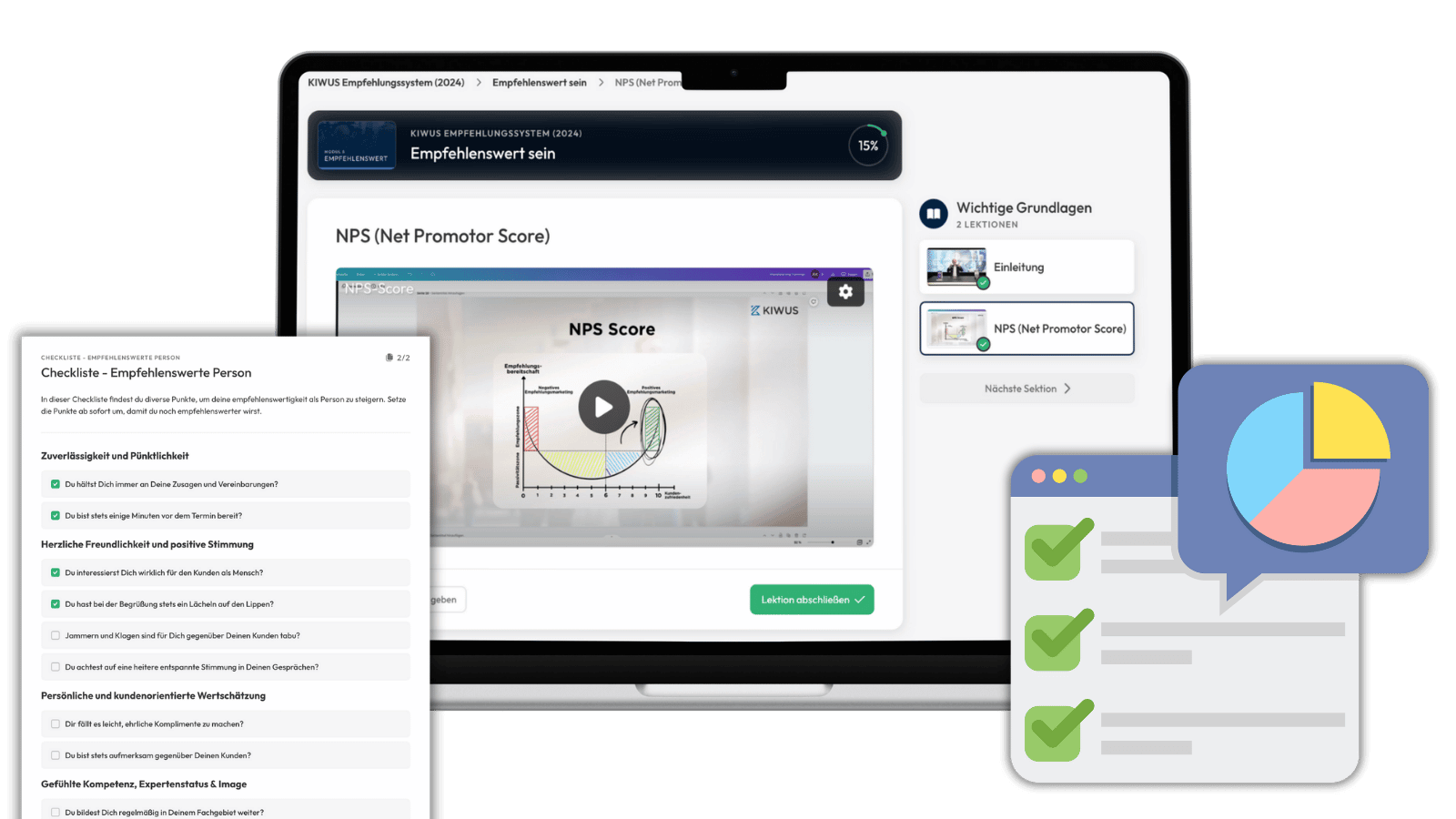Uncheck 'Du hast bei der Begrüßung stets ein Lächeln'
The width and height of the screenshot is (1456, 819).
(56, 603)
